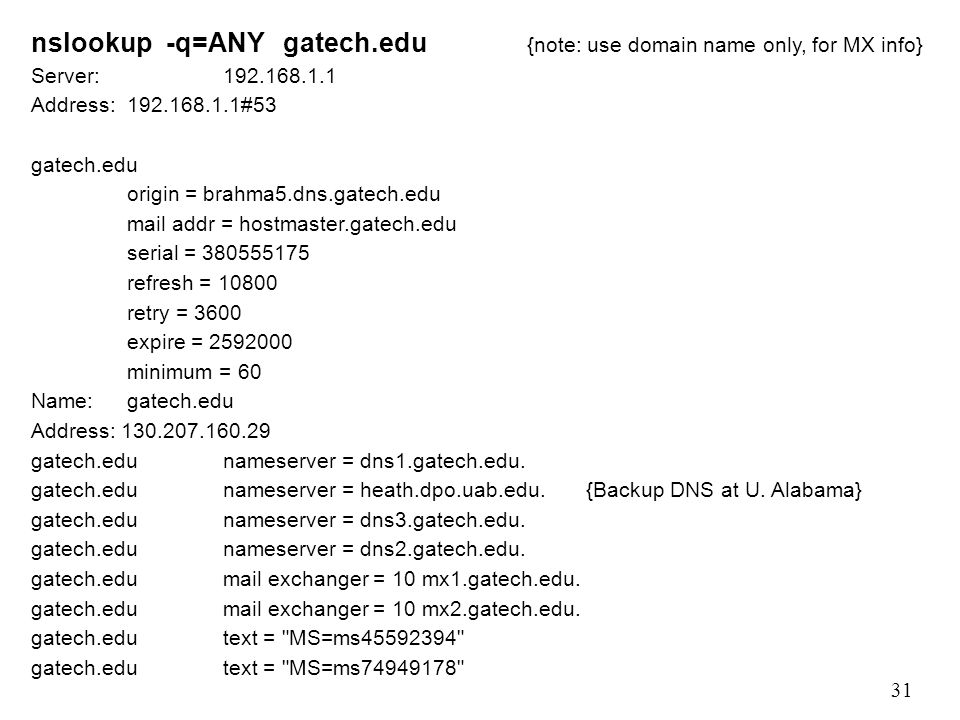
Task: Click the refresh value 10800
Action: click(x=247, y=283)
